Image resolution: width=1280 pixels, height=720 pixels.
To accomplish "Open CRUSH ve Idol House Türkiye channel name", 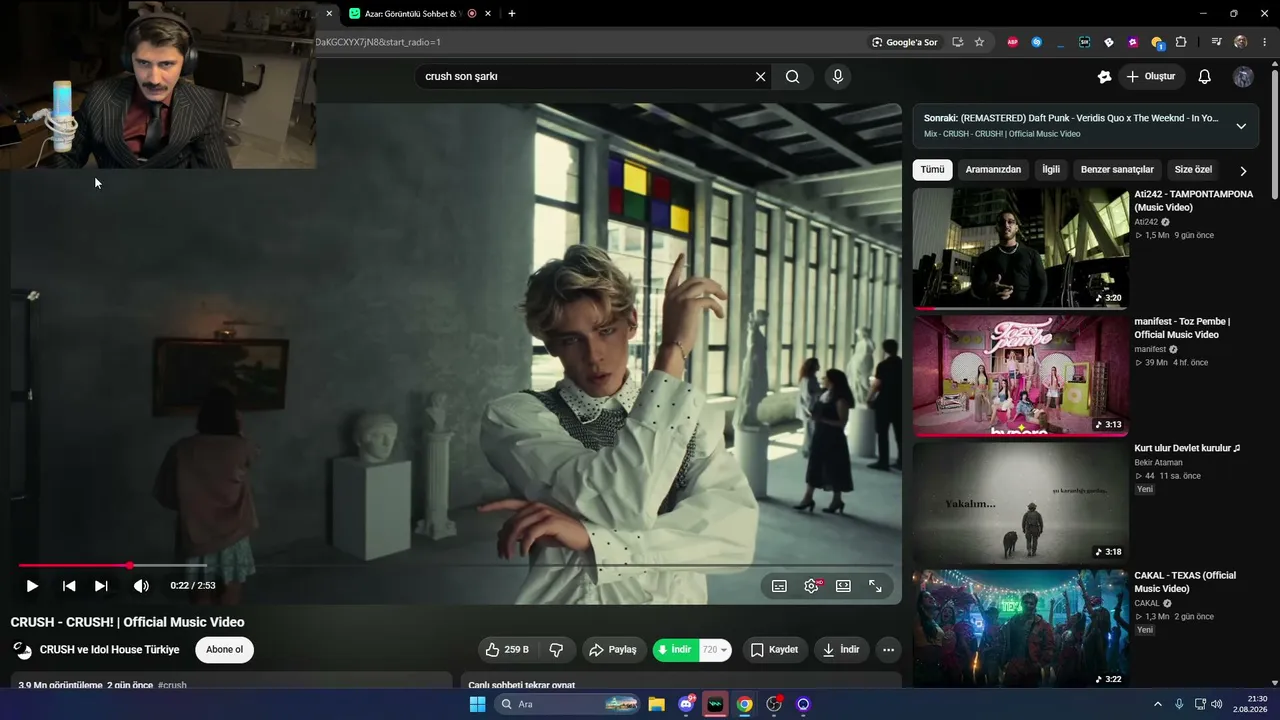I will [x=110, y=650].
